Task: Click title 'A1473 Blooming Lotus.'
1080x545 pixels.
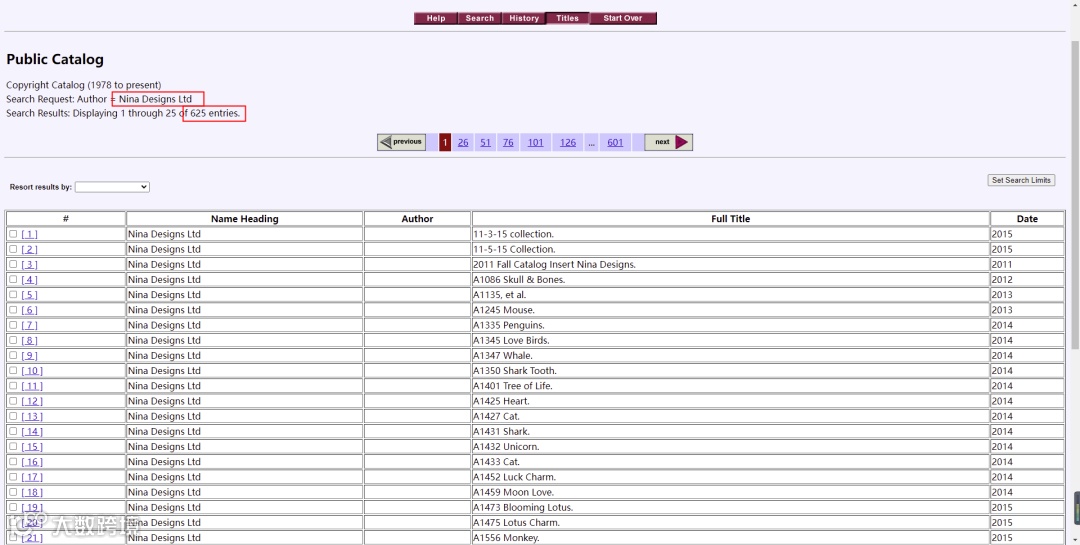Action: pos(523,507)
